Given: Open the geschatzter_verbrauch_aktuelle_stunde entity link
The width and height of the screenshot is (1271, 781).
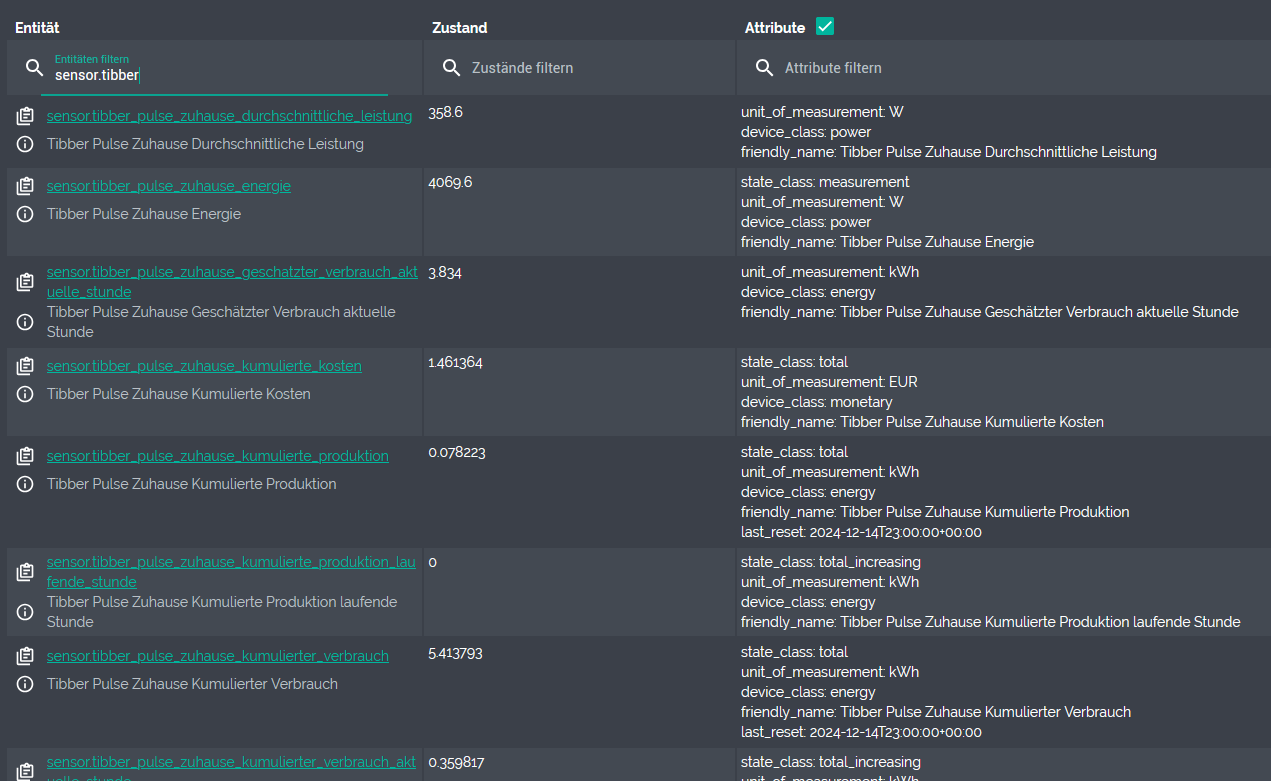Looking at the screenshot, I should [x=231, y=282].
